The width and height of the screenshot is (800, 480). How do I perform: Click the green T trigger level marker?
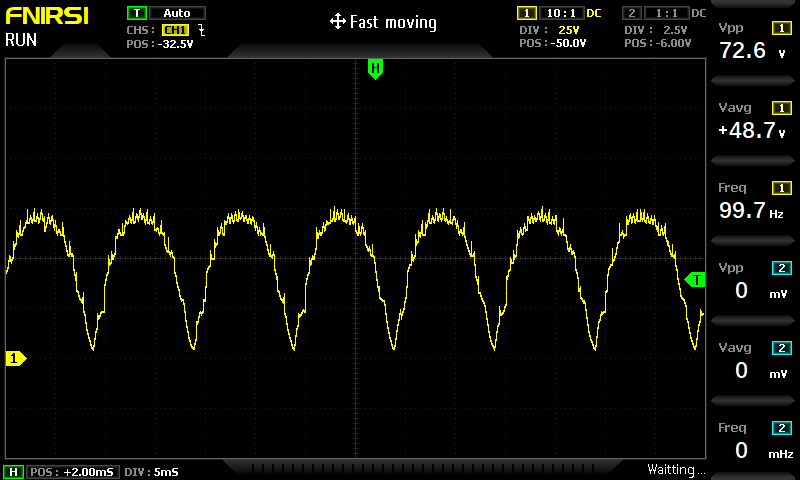pyautogui.click(x=695, y=280)
